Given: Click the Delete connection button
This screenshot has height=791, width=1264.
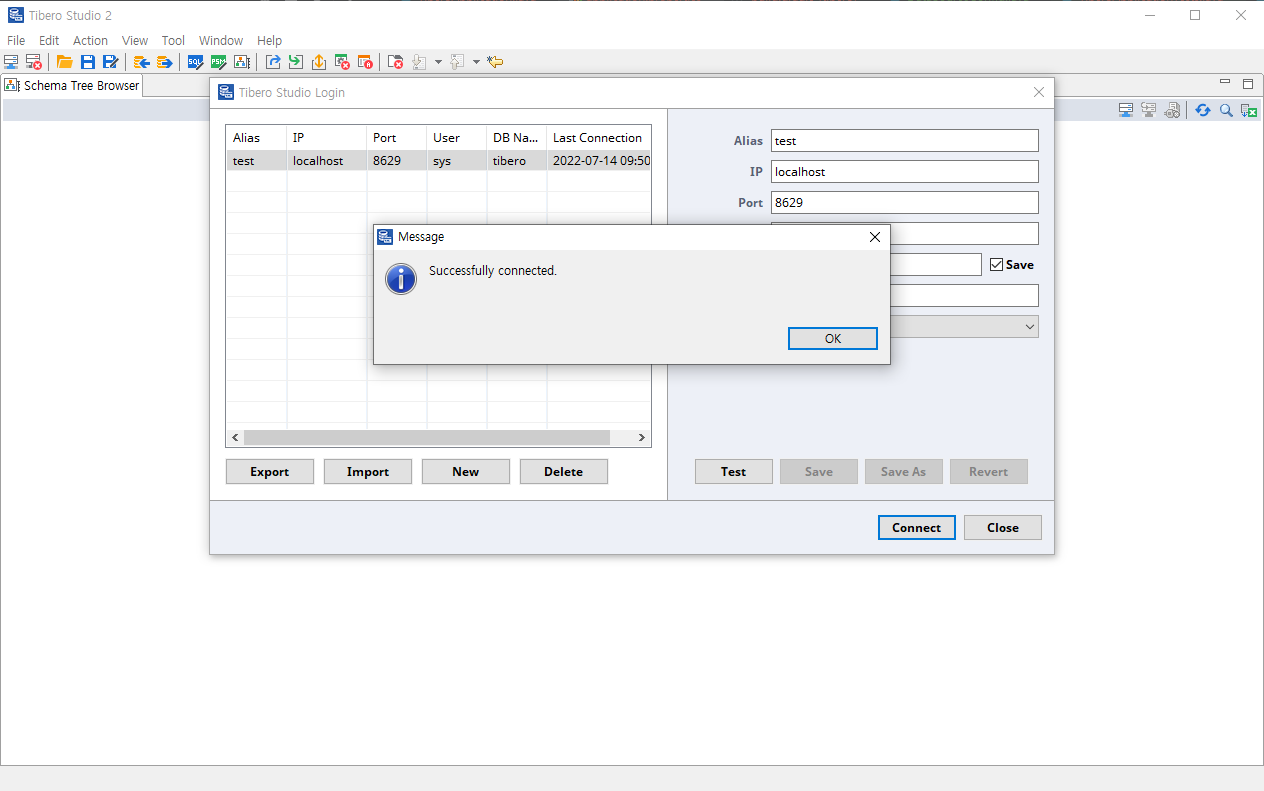Looking at the screenshot, I should [x=564, y=472].
